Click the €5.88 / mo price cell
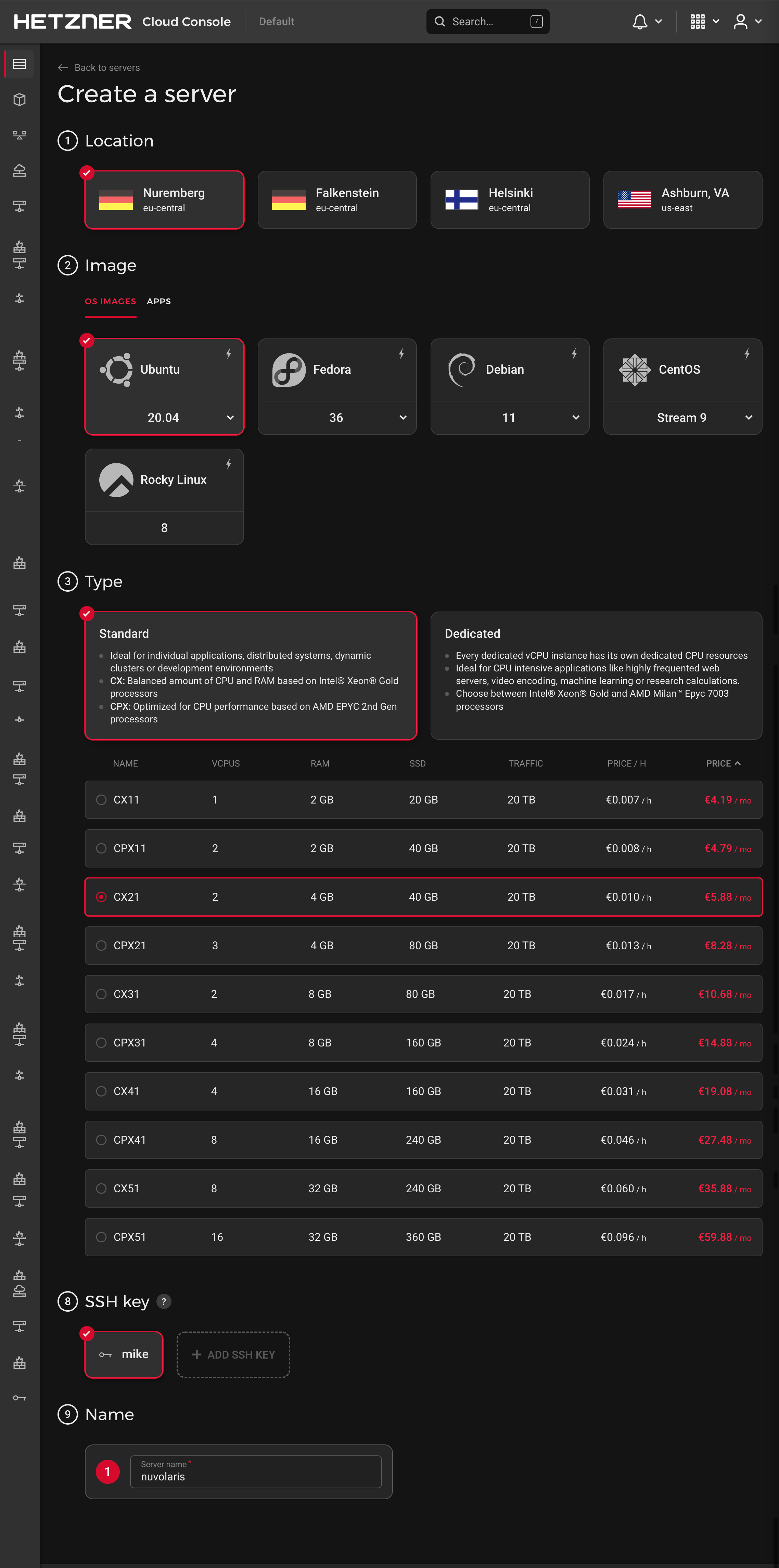The width and height of the screenshot is (779, 1568). pos(727,897)
